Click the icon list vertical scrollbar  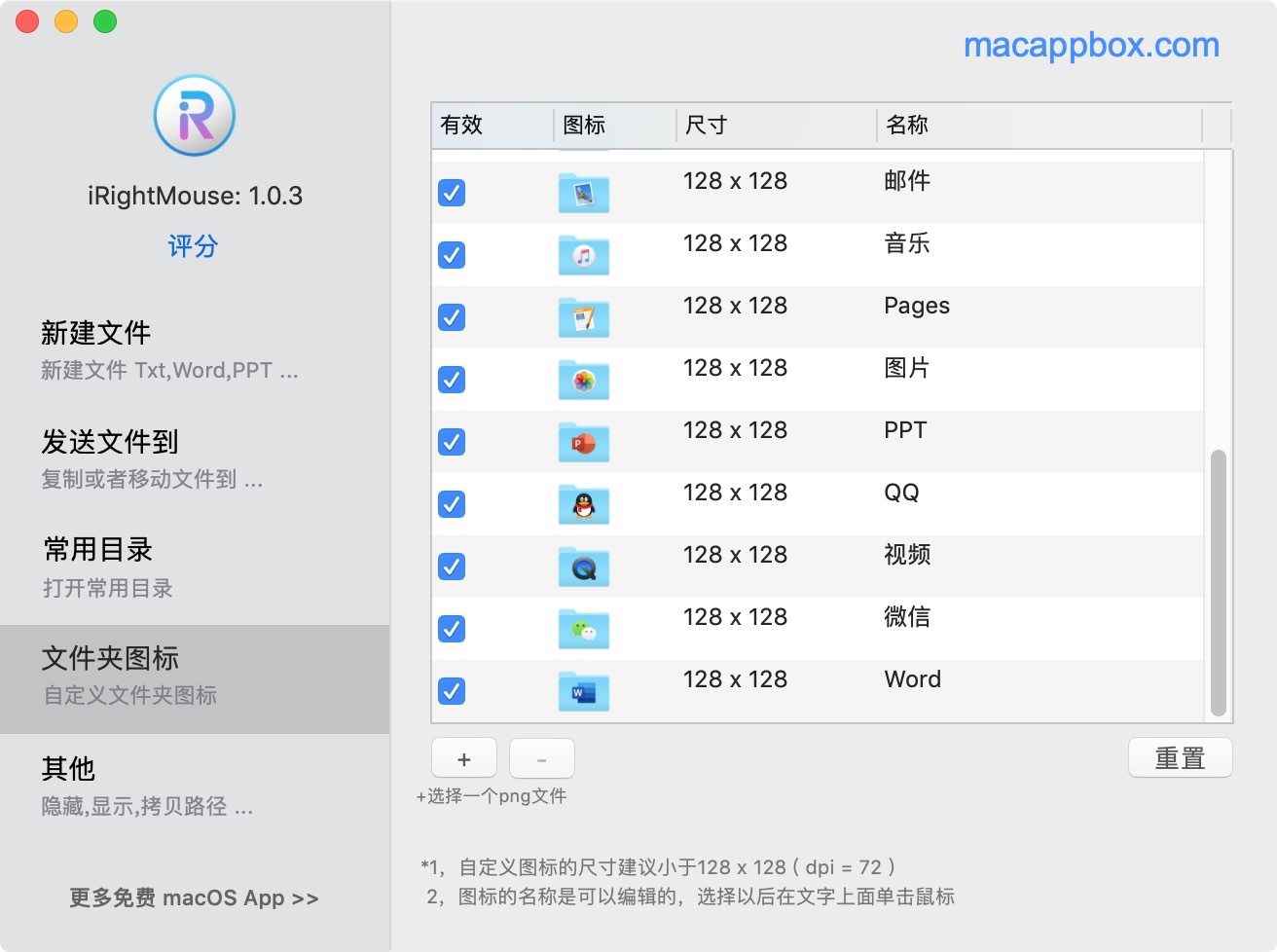point(1218,583)
